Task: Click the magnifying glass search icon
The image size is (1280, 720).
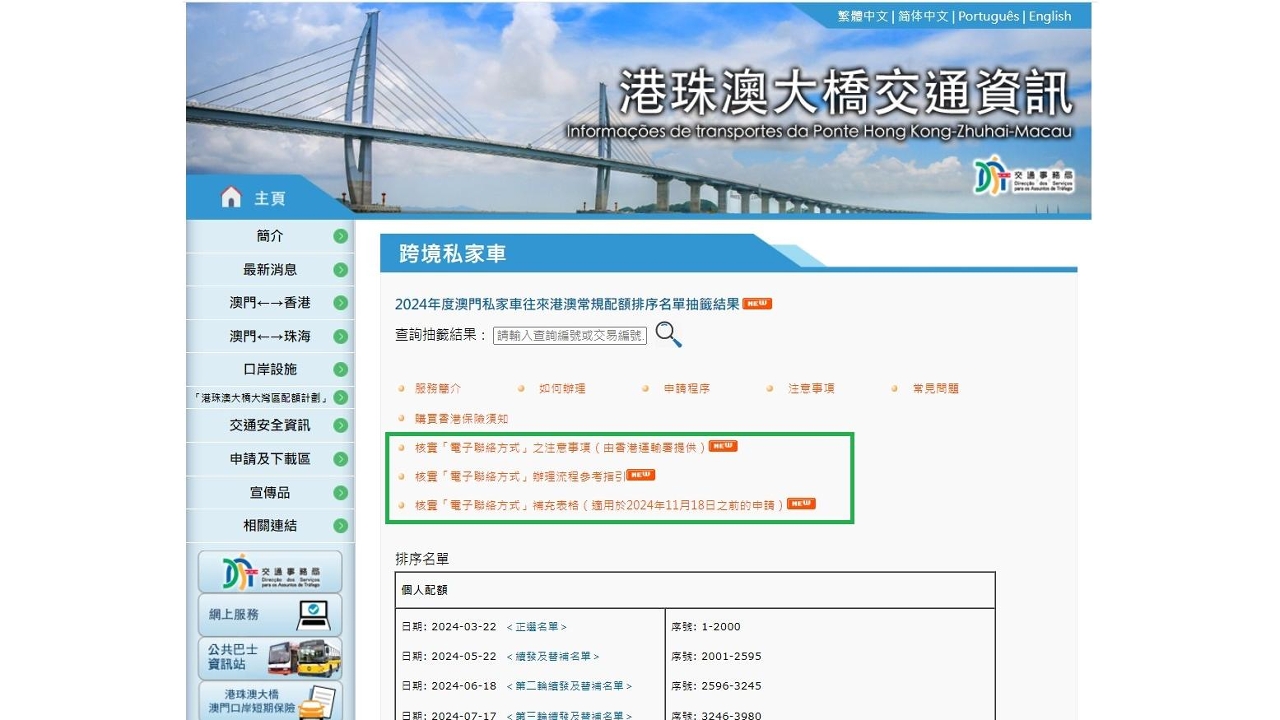Action: coord(669,335)
